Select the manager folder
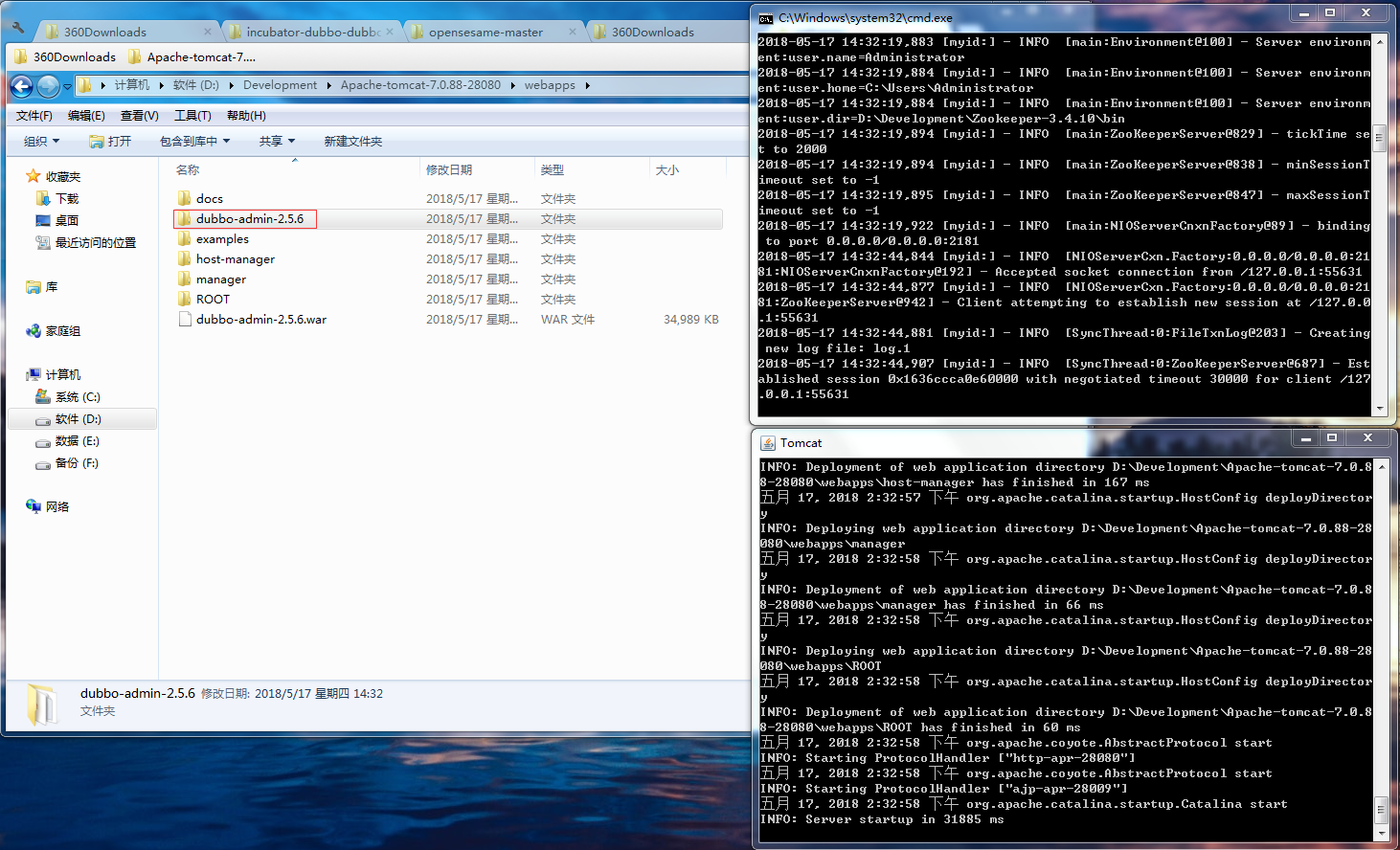The width and height of the screenshot is (1400, 850). (x=221, y=280)
